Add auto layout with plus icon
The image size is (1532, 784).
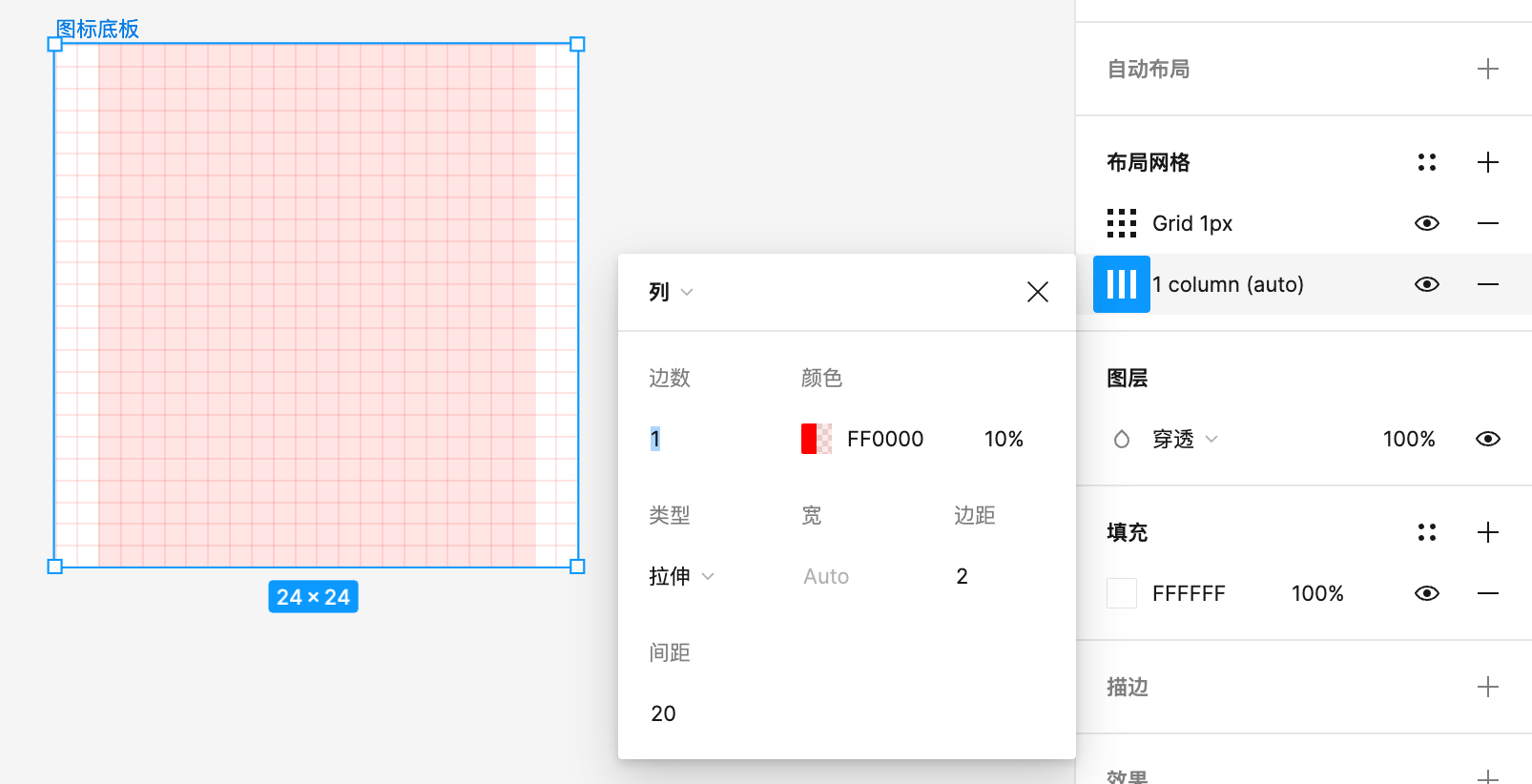point(1487,69)
